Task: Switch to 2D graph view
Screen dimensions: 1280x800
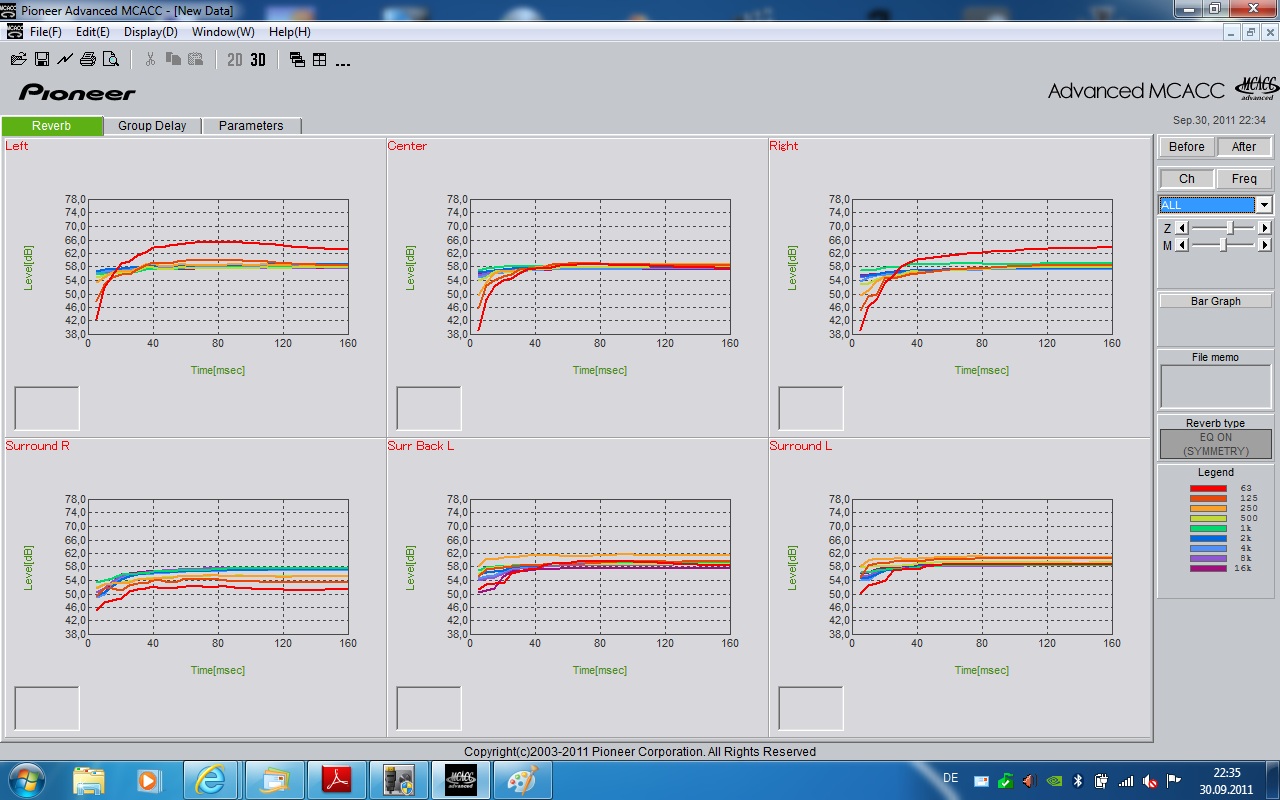Action: point(235,60)
